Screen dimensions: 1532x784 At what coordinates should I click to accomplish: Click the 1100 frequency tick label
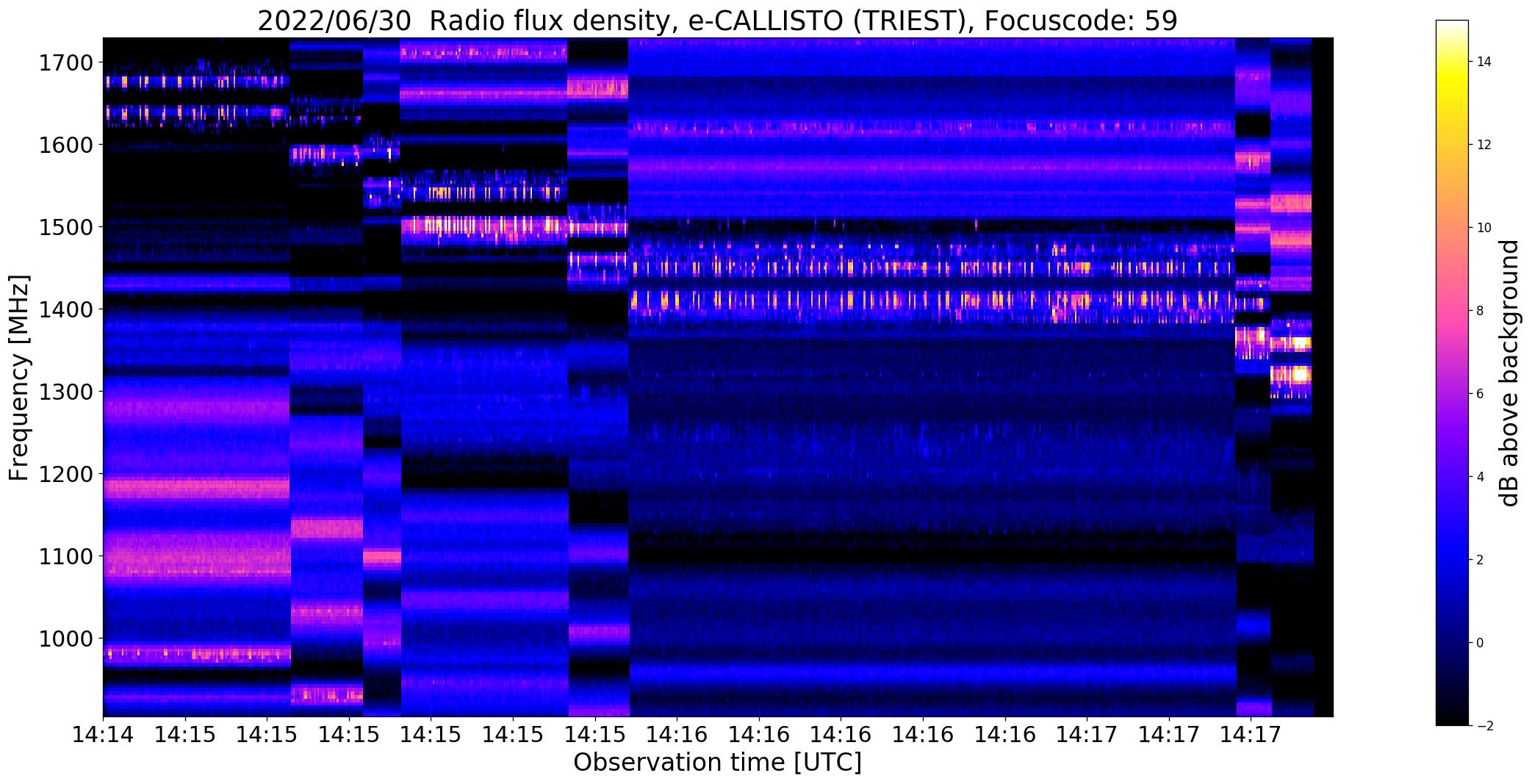66,556
